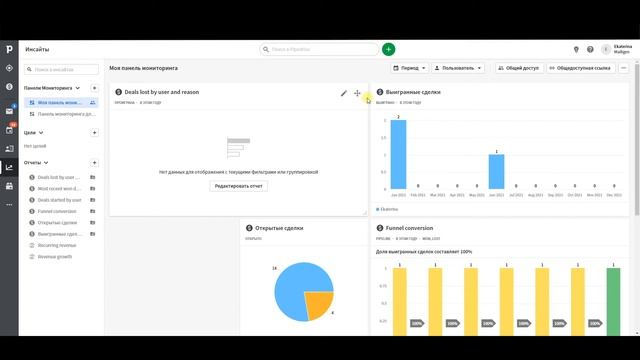
Task: Click the Pipedrive global search field
Action: [319, 49]
